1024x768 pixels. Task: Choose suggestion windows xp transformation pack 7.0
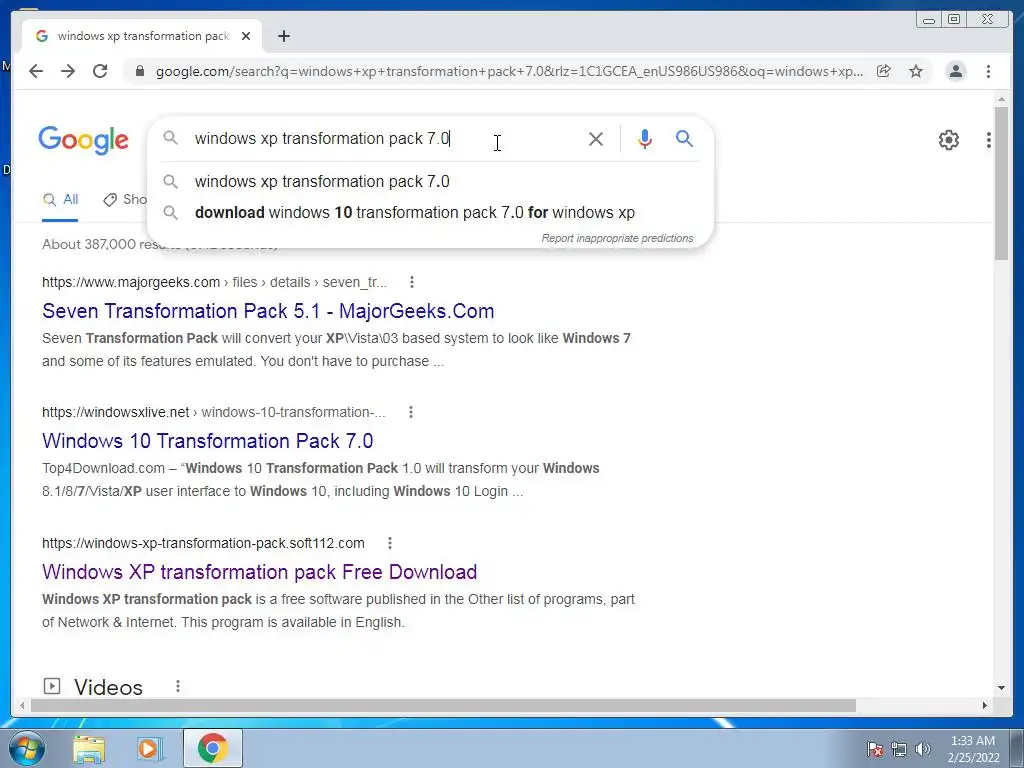(431, 182)
